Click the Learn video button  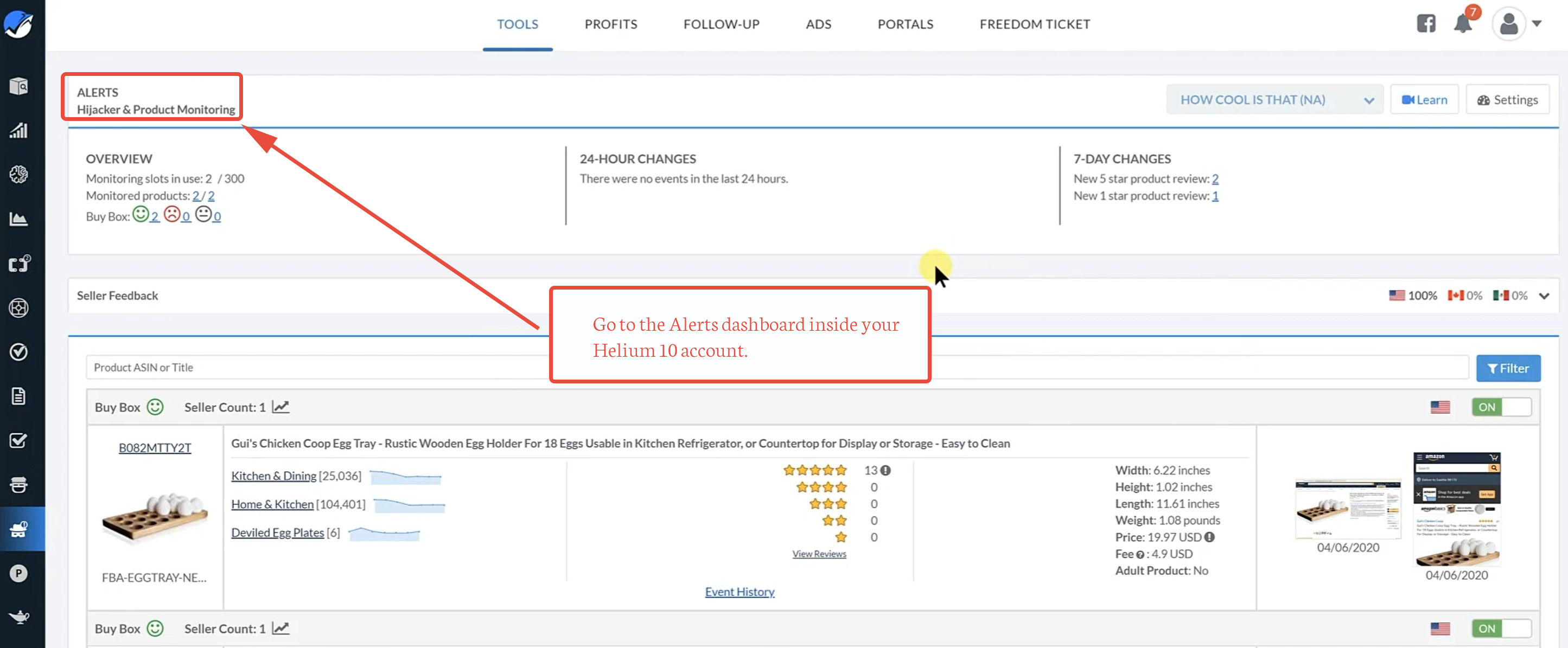(x=1424, y=100)
